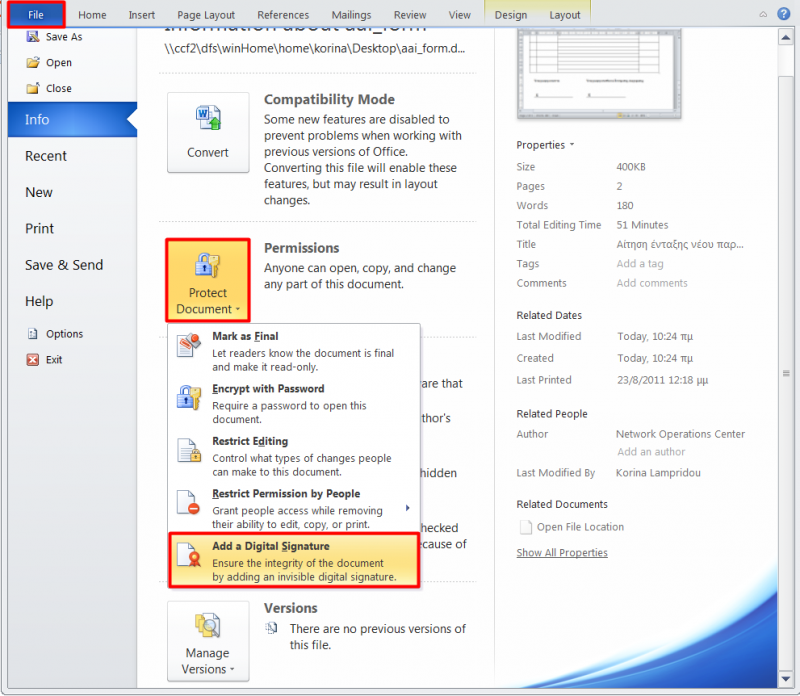Screen dimensions: 800x696
Task: Click the Open File Location link
Action: pyautogui.click(x=580, y=527)
